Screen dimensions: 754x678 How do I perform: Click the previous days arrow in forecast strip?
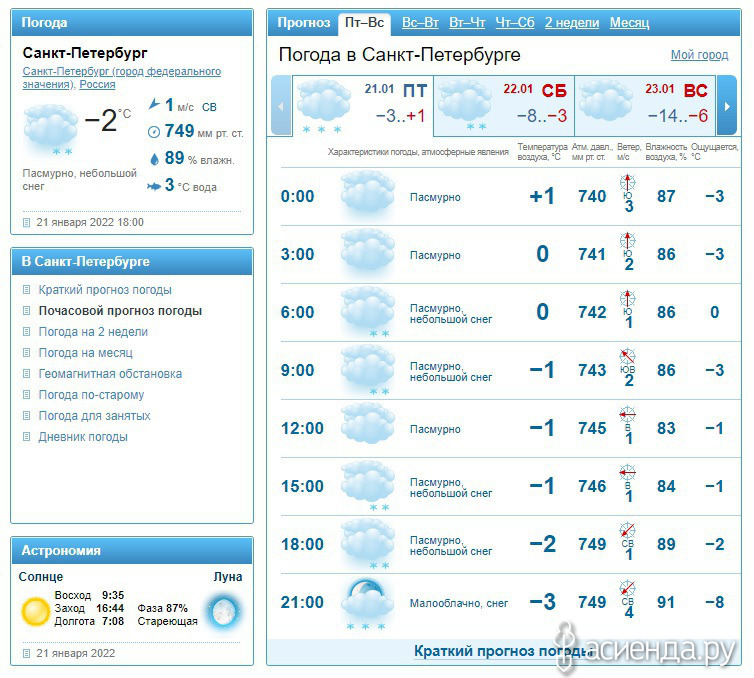[x=280, y=104]
